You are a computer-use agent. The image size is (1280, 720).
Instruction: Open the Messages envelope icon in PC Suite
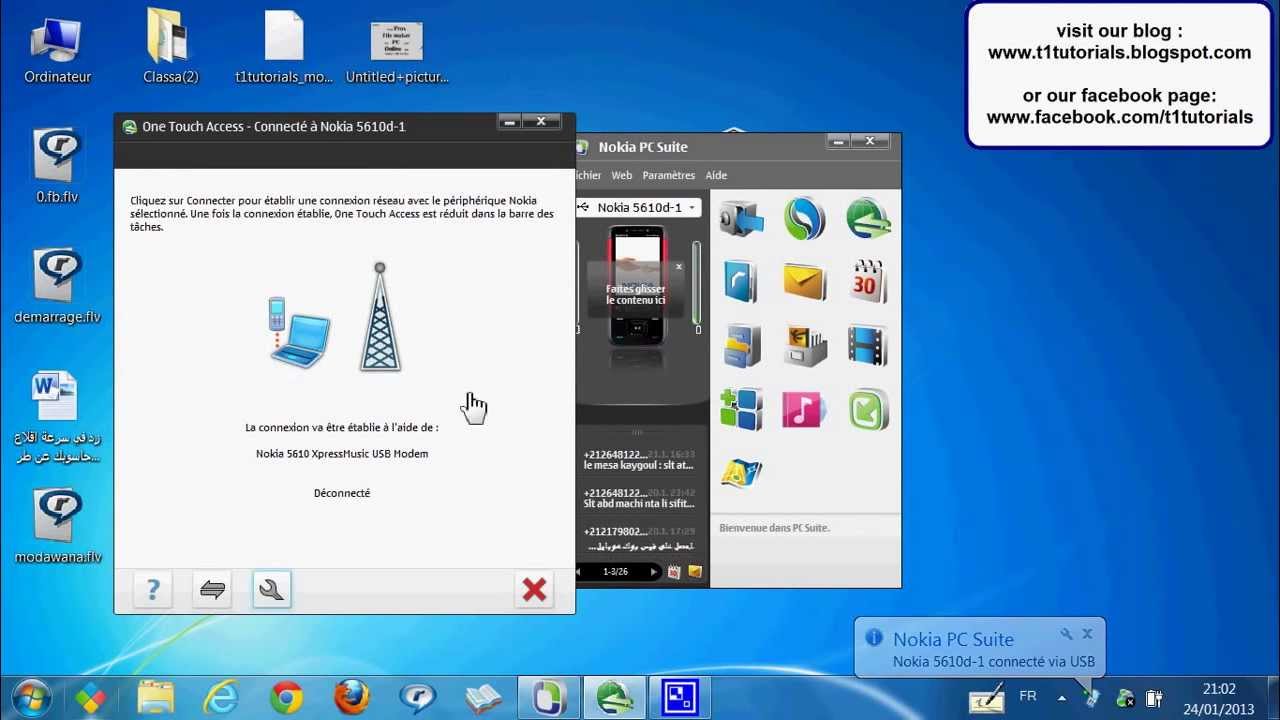point(804,282)
